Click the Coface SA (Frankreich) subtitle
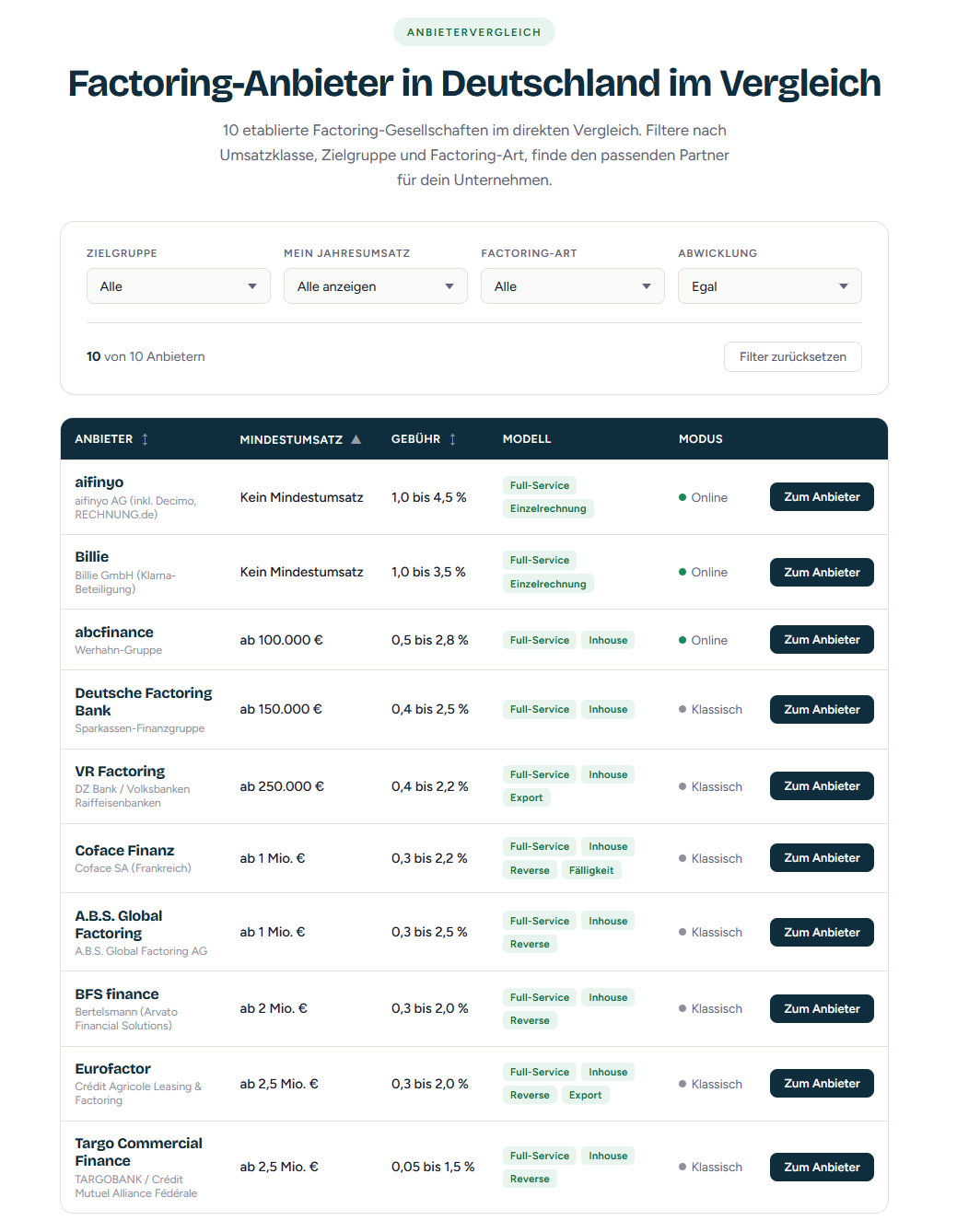Screen dimensions: 957x1232 click(134, 868)
